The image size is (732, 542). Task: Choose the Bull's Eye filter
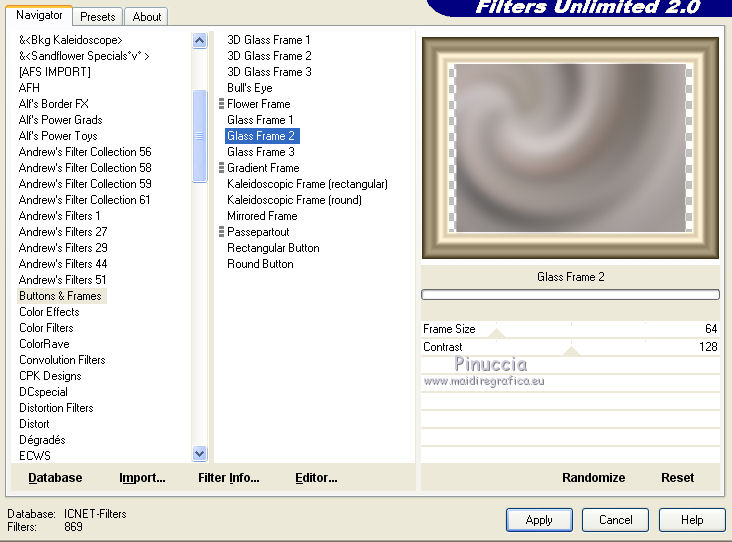(x=250, y=88)
